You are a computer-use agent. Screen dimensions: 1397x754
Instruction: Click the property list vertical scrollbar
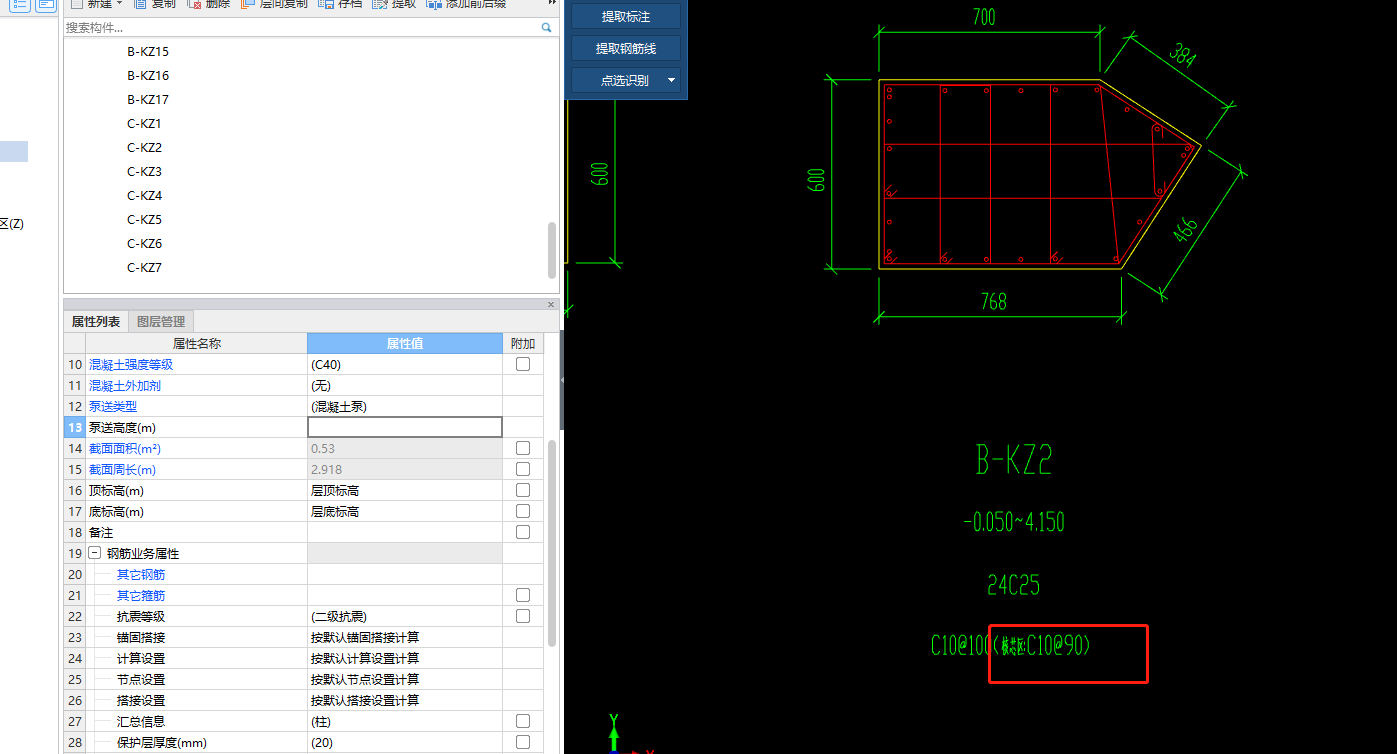click(552, 542)
